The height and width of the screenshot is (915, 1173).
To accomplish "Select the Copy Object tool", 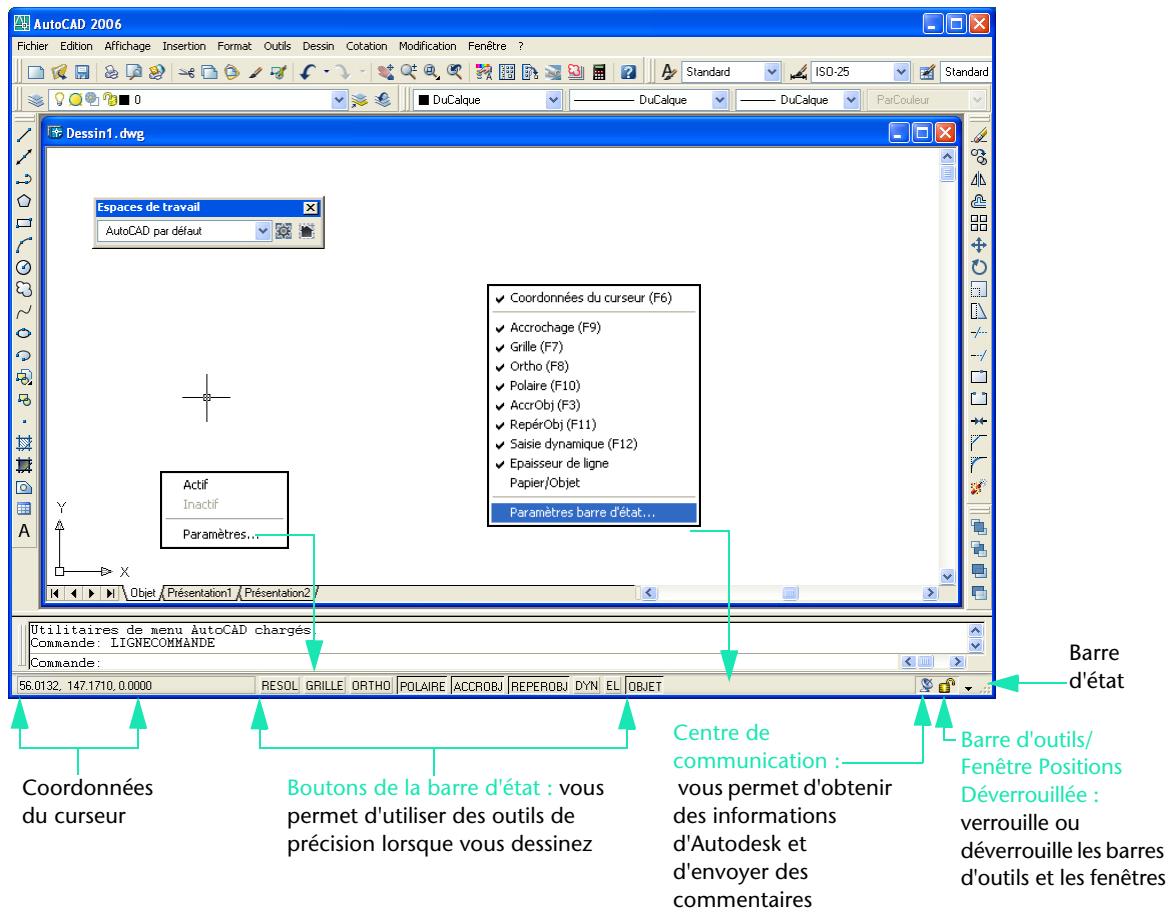I will [978, 157].
